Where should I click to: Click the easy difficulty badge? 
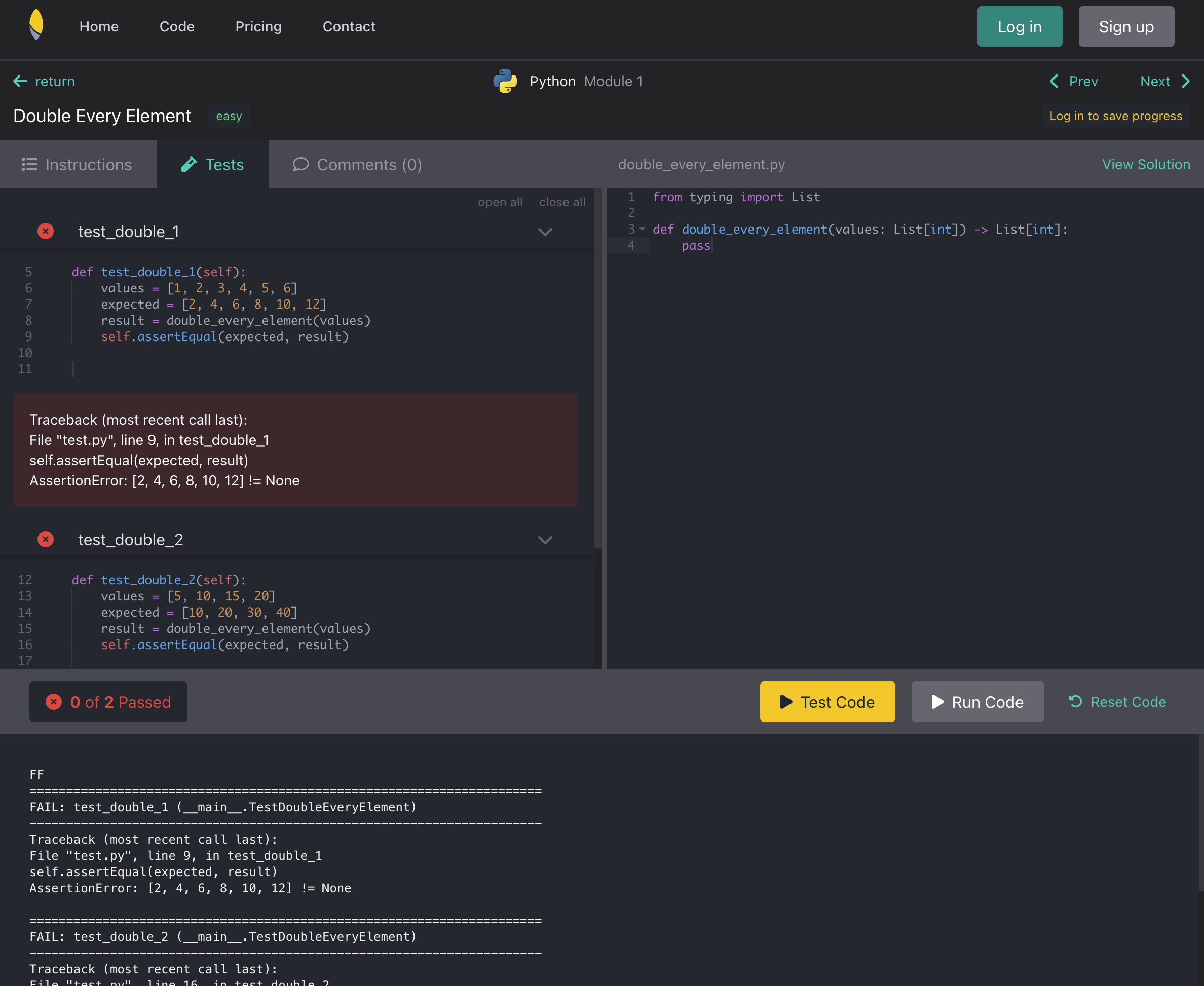(229, 116)
